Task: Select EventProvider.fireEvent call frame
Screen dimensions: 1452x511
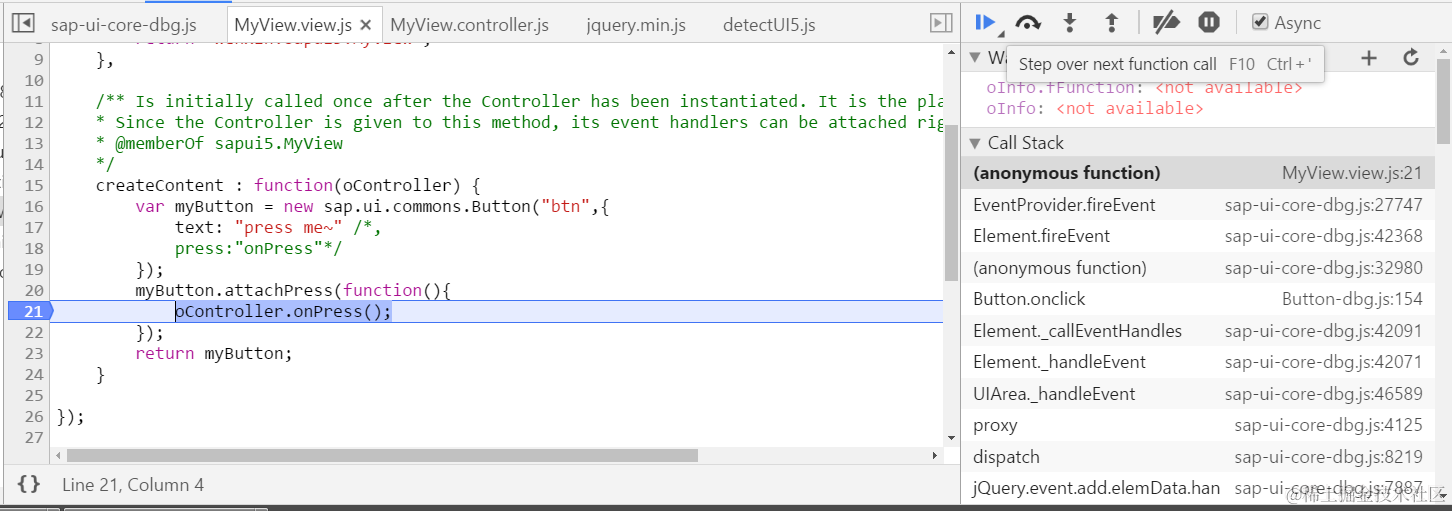Action: (1198, 205)
